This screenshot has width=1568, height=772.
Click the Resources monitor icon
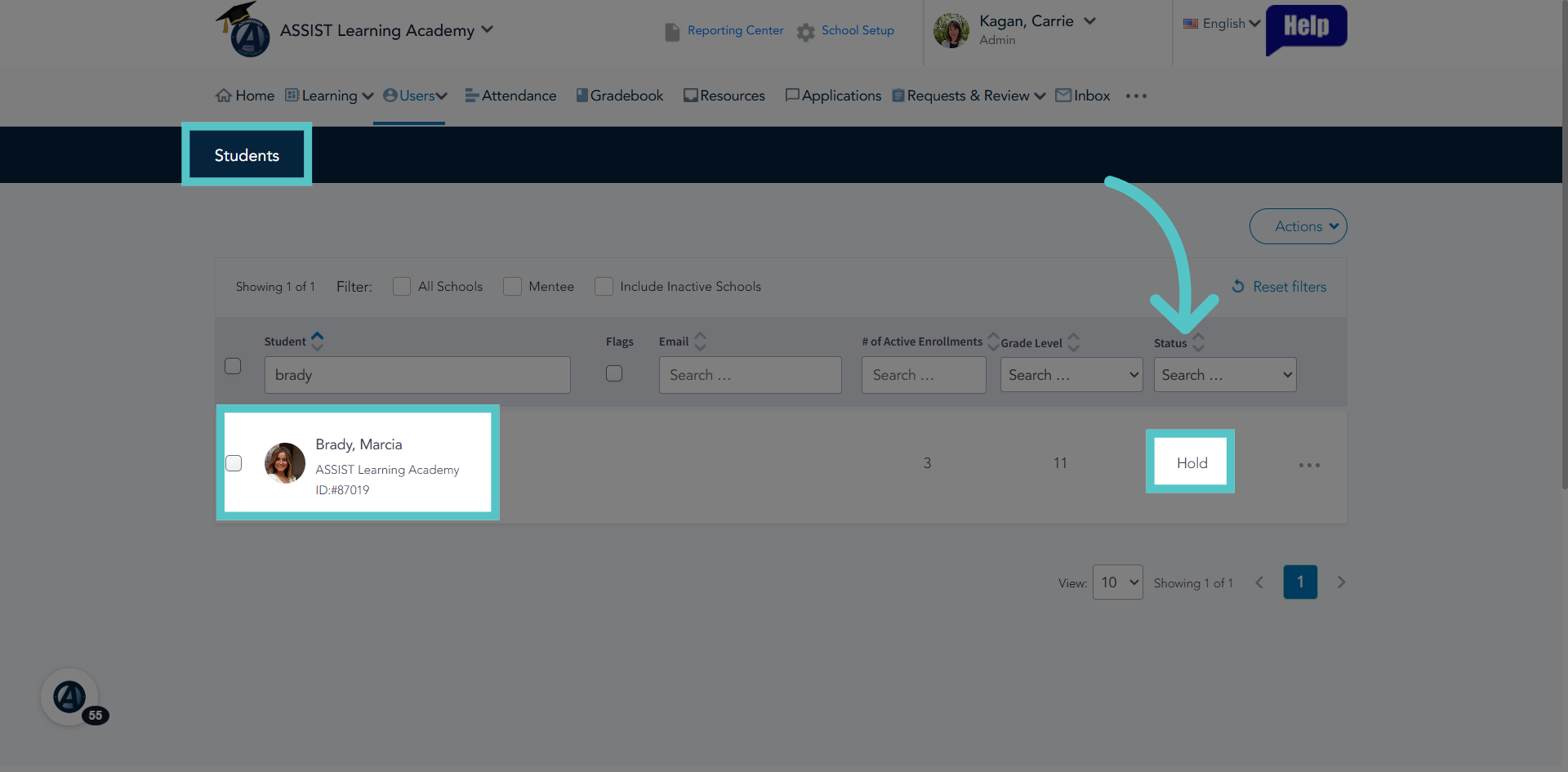(x=690, y=96)
